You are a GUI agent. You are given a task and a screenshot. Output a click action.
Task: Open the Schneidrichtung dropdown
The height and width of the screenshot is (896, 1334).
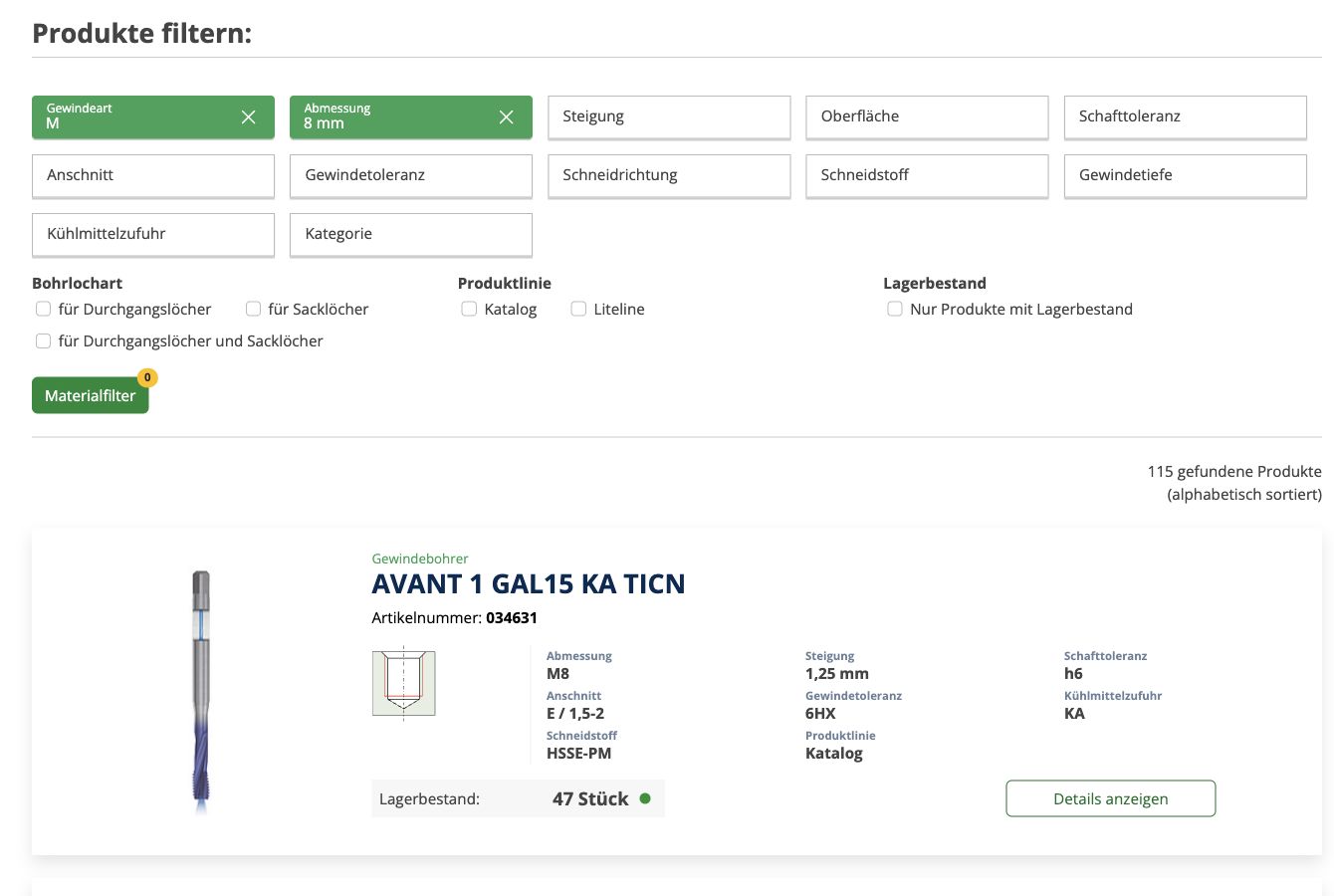tap(669, 175)
